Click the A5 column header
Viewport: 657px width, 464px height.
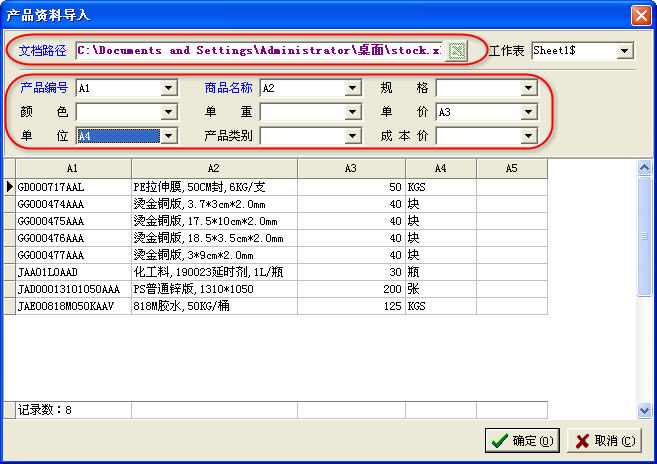click(512, 168)
